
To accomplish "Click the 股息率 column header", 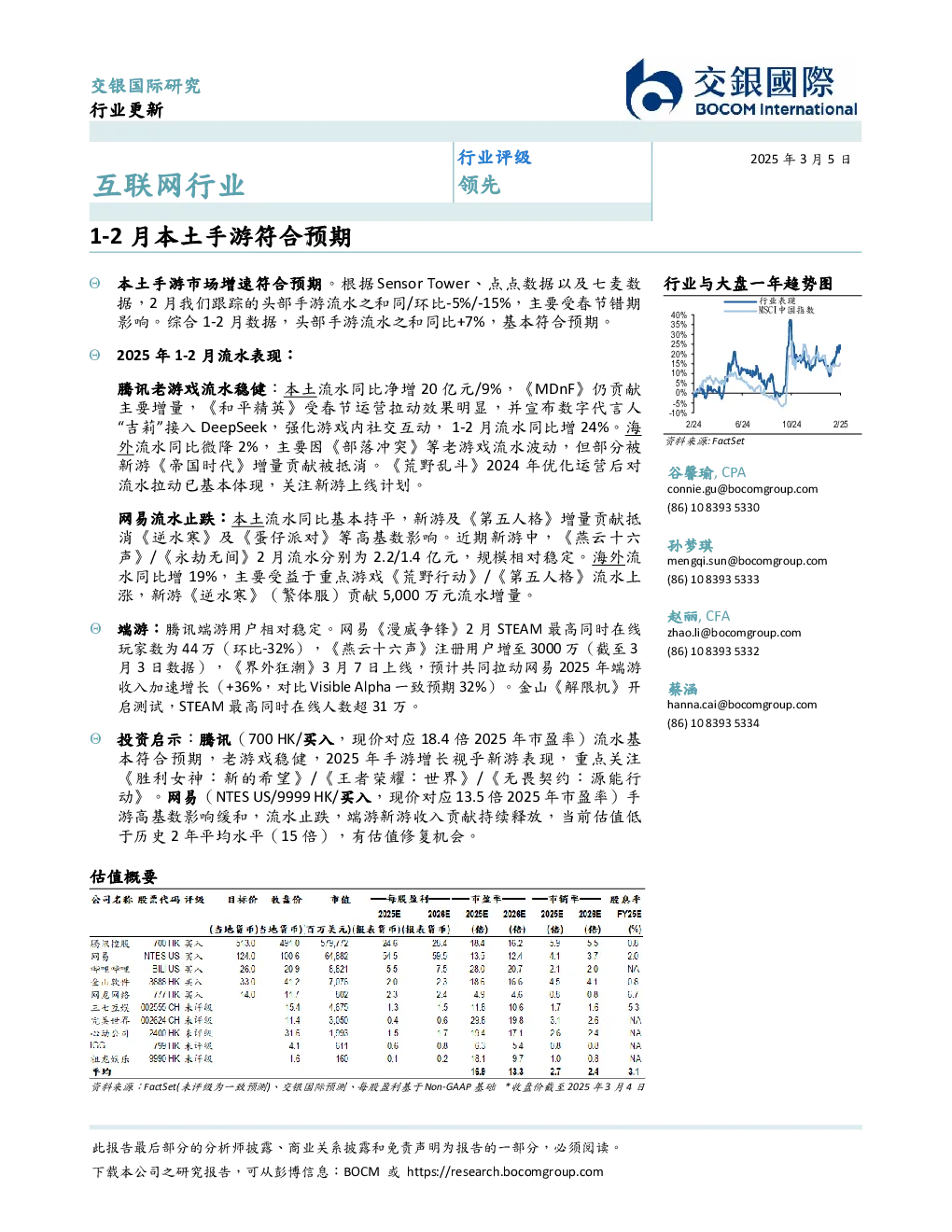I will point(625,900).
